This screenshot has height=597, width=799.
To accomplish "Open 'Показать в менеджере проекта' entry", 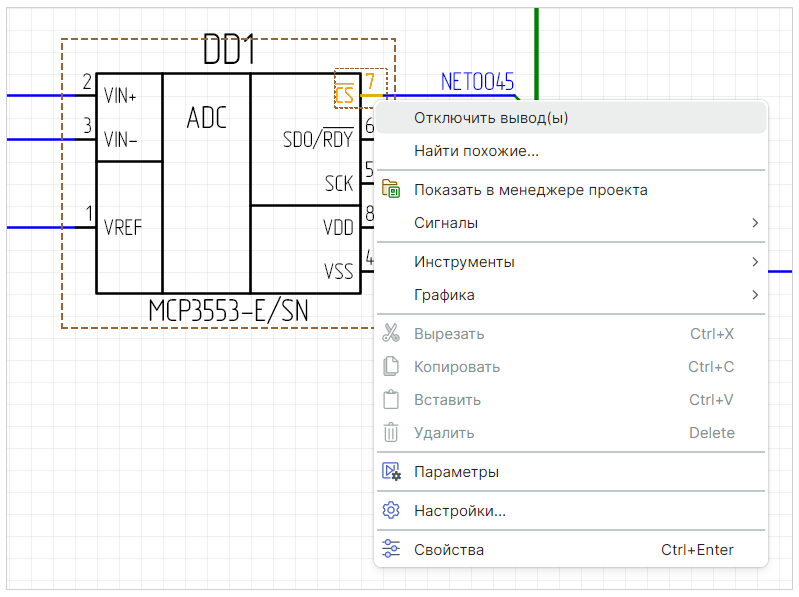I will pyautogui.click(x=571, y=190).
